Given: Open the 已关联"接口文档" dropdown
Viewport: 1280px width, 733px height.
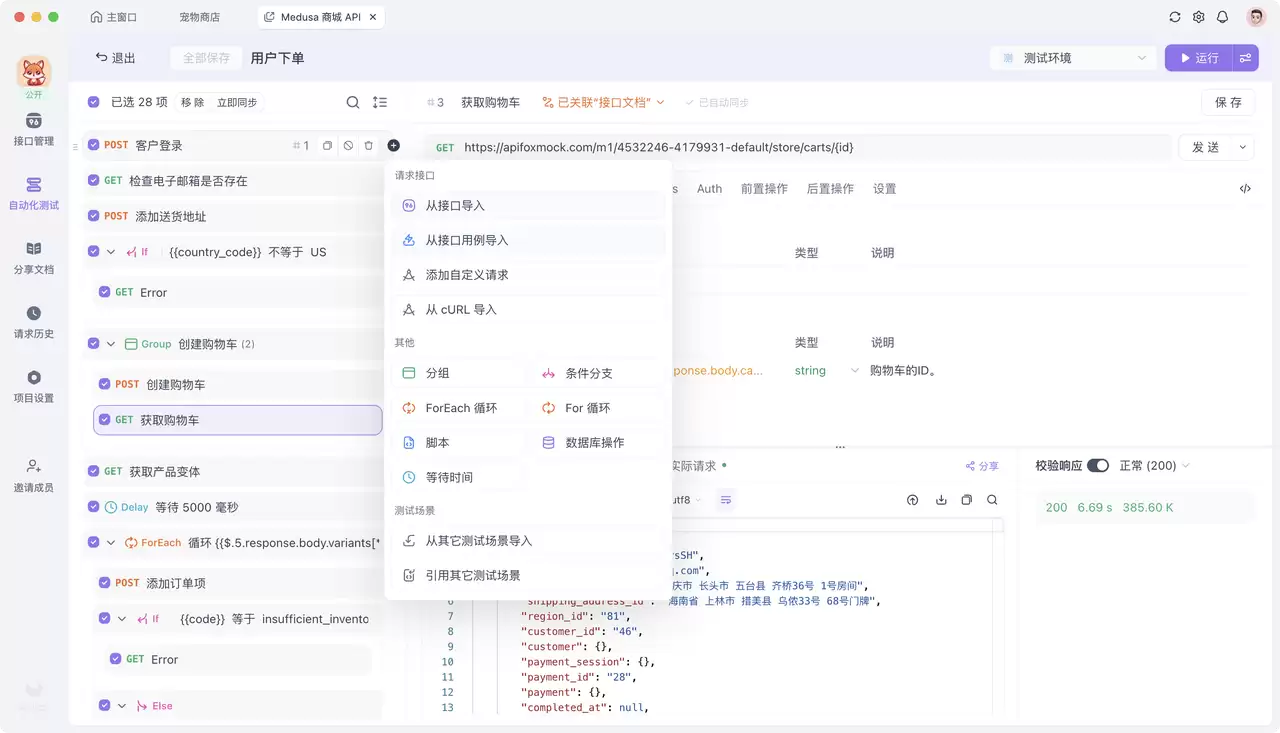Looking at the screenshot, I should point(603,102).
